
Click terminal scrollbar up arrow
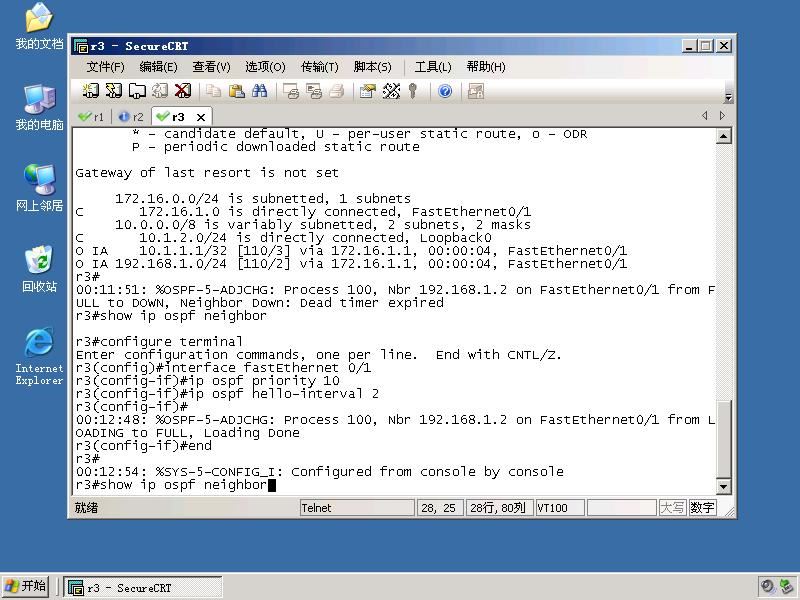tap(723, 136)
